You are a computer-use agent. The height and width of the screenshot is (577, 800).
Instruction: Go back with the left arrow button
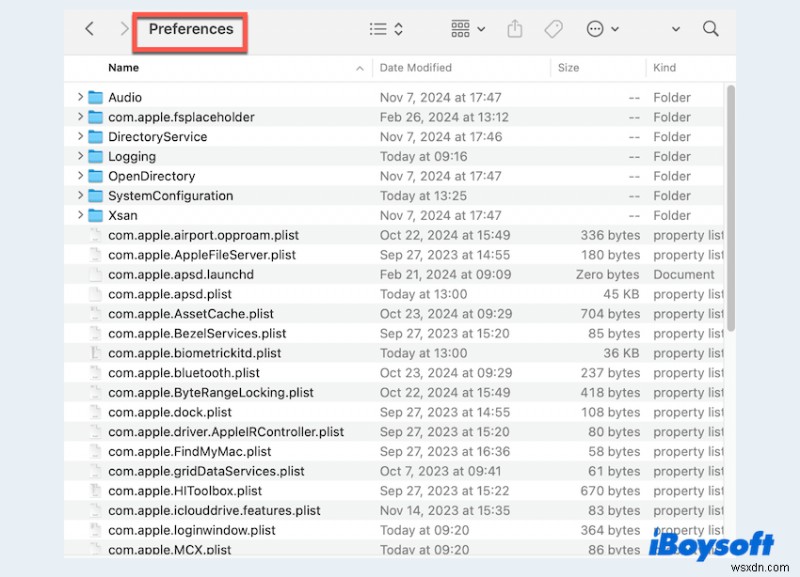(x=89, y=29)
